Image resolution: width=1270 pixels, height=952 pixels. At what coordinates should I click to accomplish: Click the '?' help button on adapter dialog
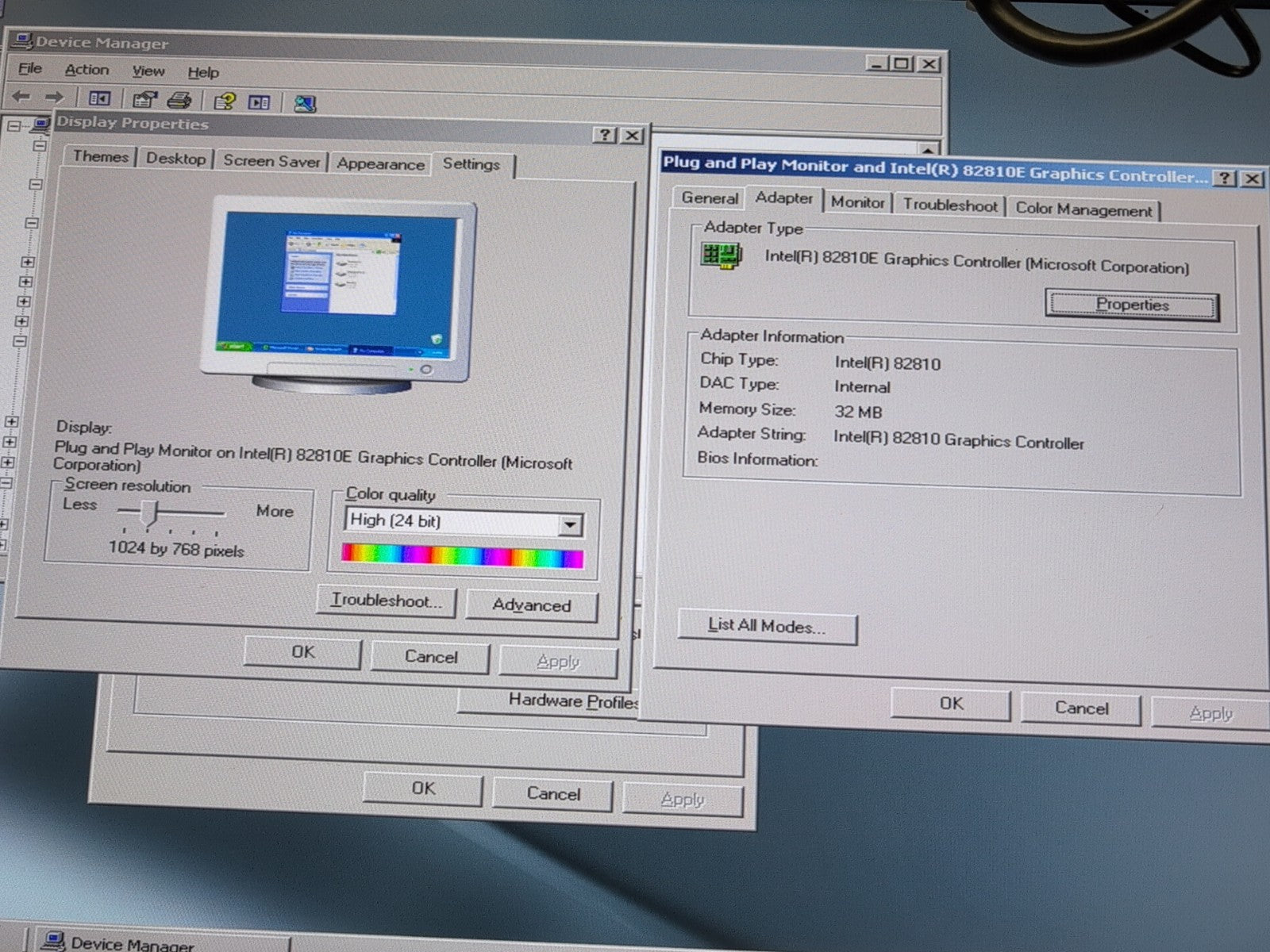(x=1226, y=178)
